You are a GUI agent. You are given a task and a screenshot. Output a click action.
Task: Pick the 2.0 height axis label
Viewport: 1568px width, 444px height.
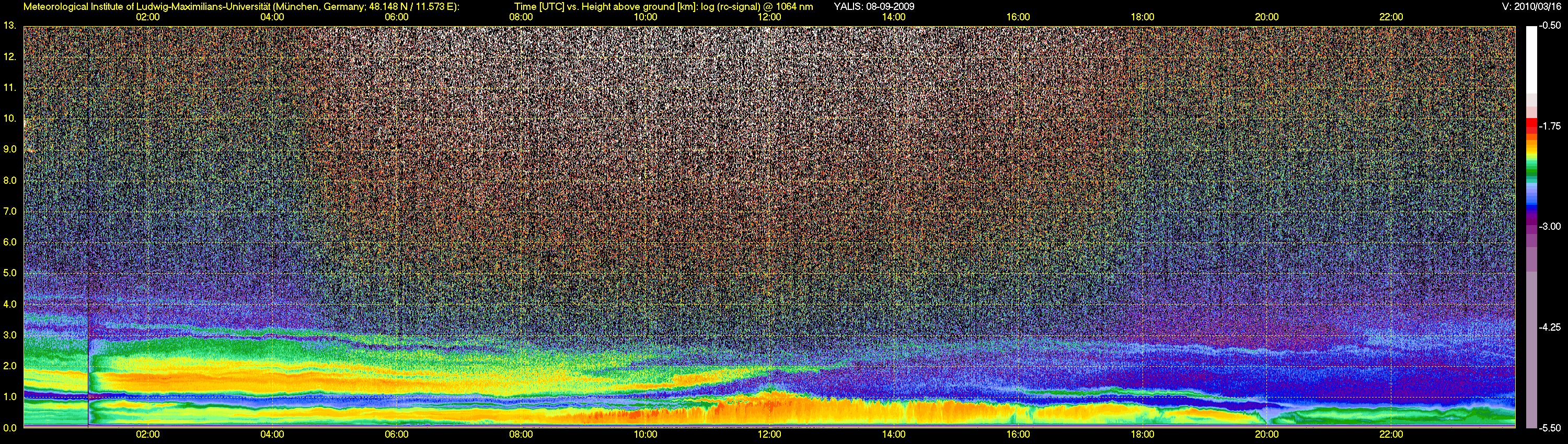click(10, 366)
